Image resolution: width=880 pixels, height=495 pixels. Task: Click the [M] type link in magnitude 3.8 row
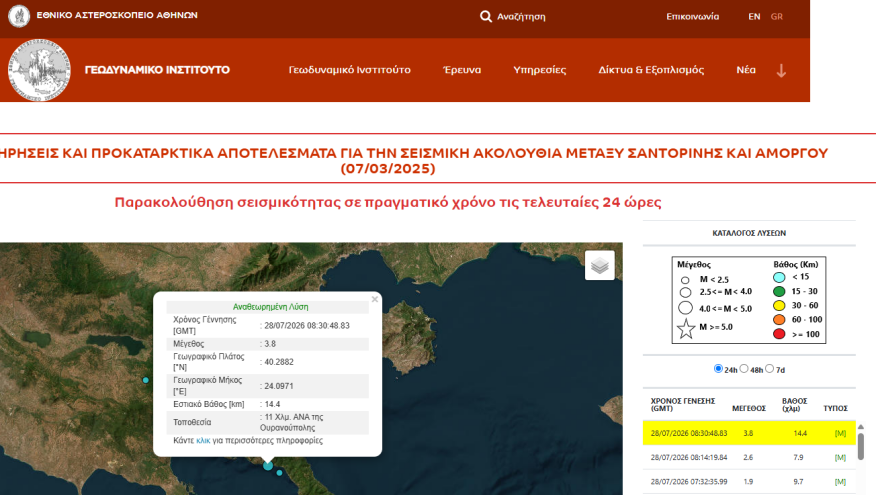coord(840,433)
